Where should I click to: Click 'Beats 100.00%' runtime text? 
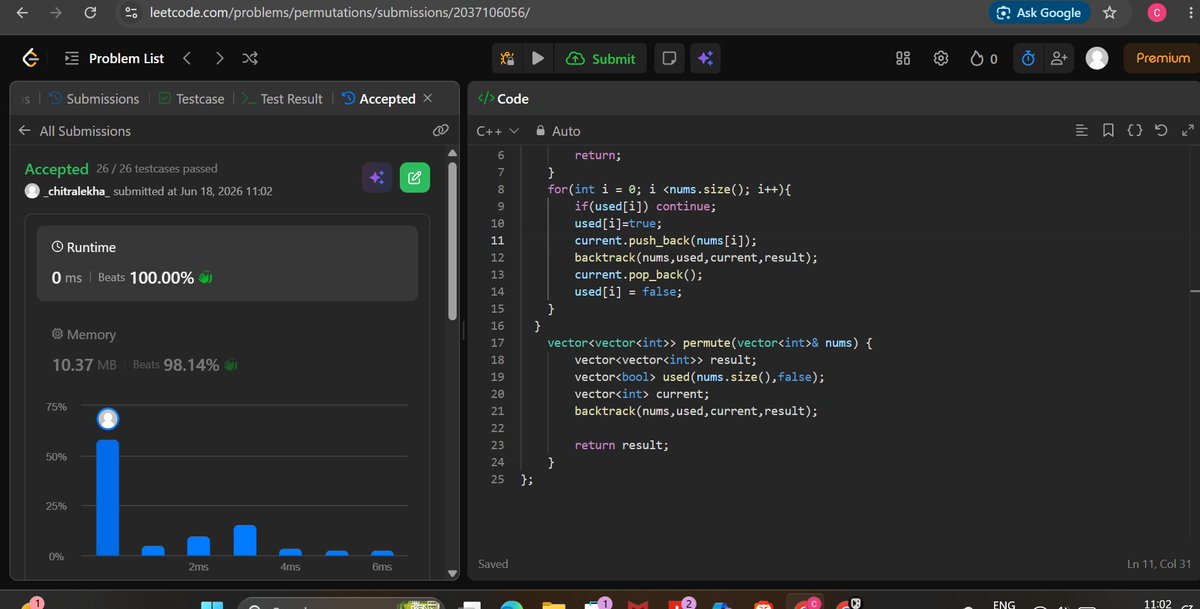pyautogui.click(x=146, y=278)
